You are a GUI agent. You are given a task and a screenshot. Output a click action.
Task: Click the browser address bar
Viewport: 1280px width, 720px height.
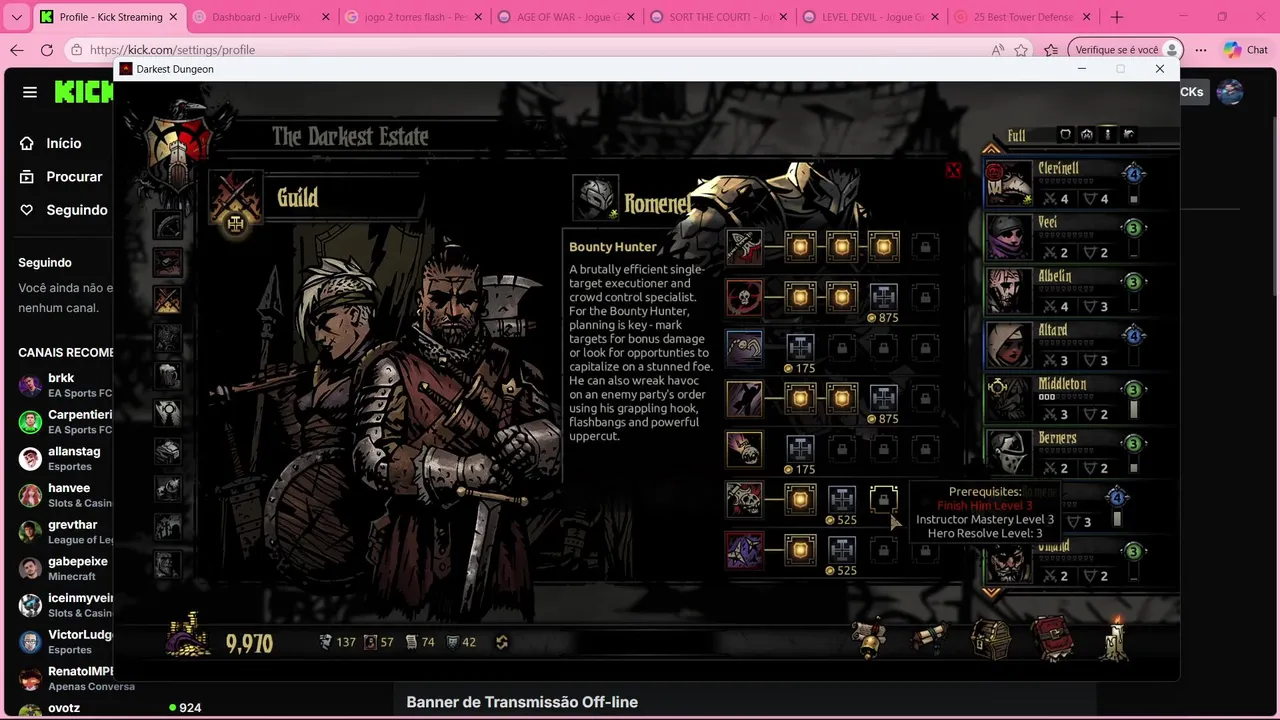point(530,50)
